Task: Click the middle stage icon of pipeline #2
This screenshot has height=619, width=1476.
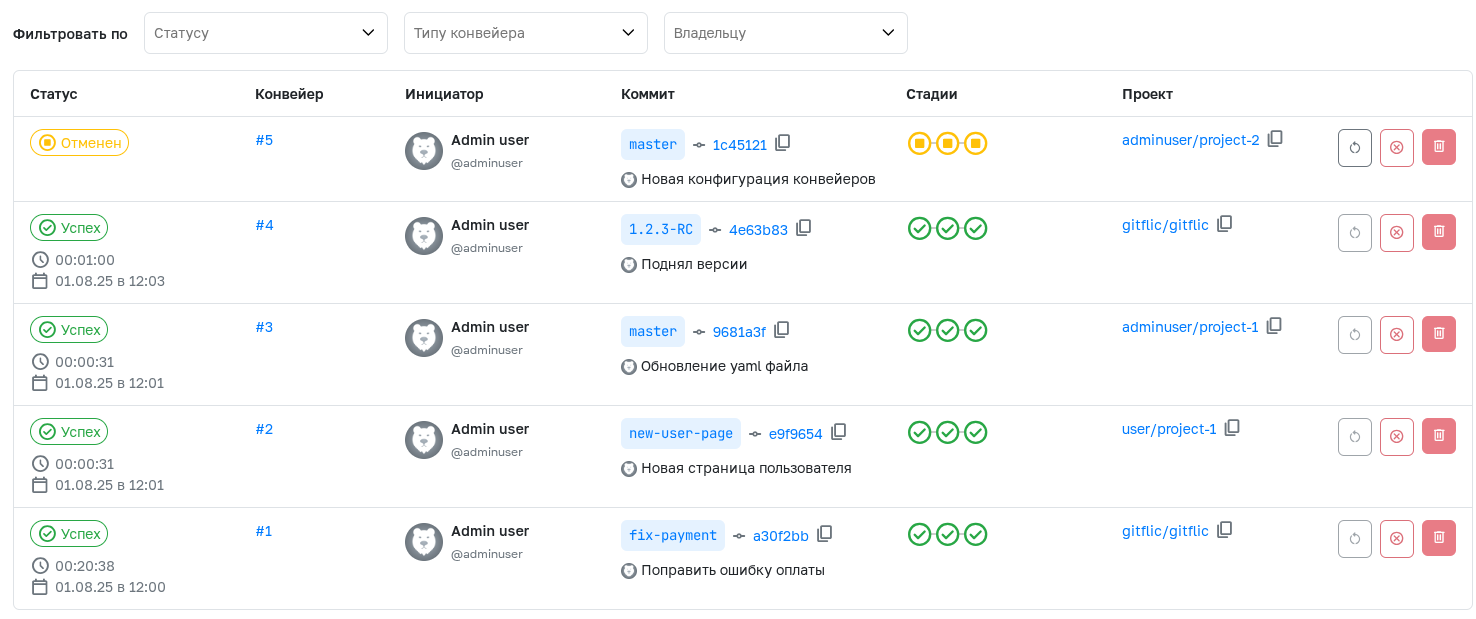Action: [x=947, y=432]
